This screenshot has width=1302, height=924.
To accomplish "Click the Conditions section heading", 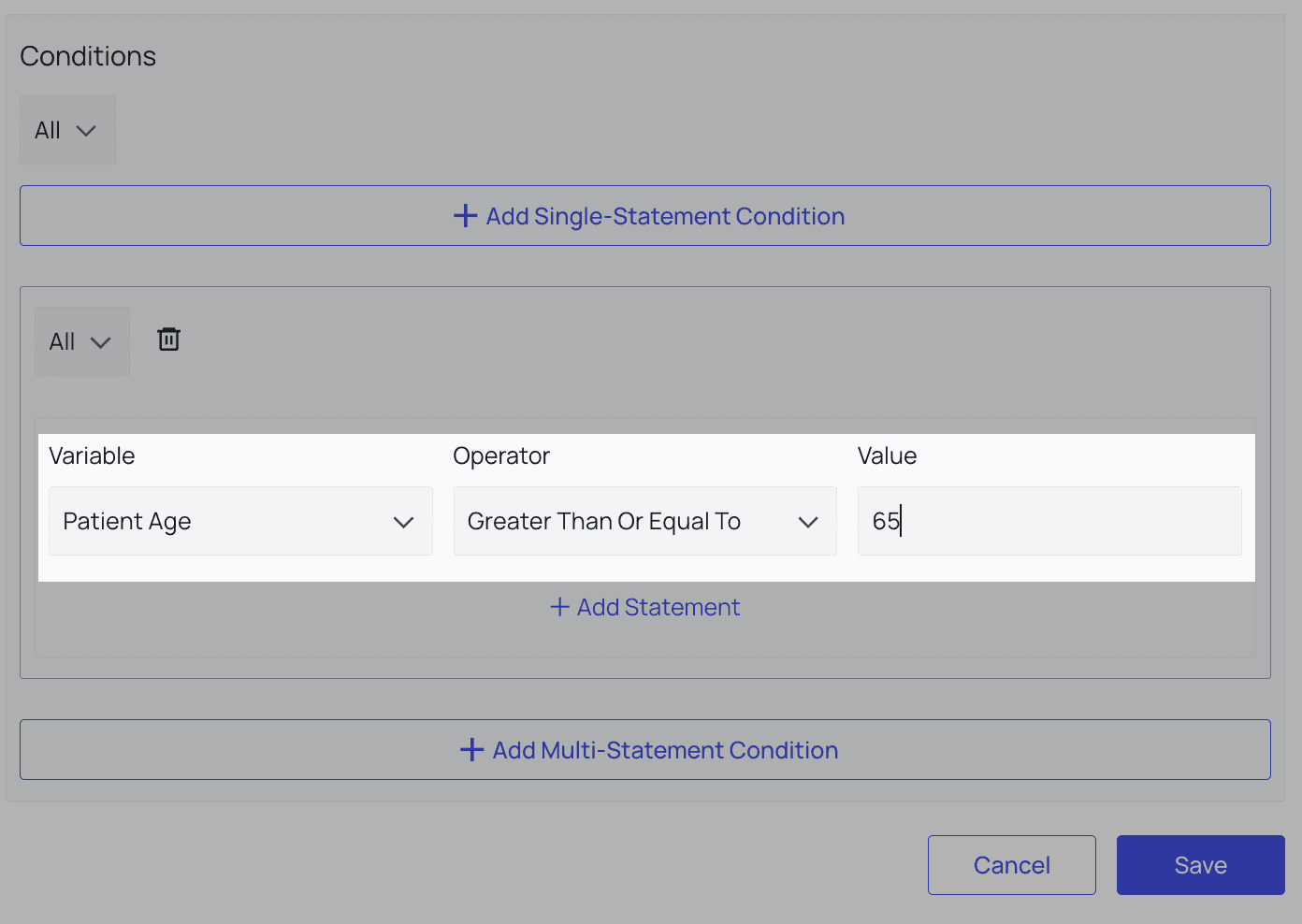I will click(x=88, y=56).
